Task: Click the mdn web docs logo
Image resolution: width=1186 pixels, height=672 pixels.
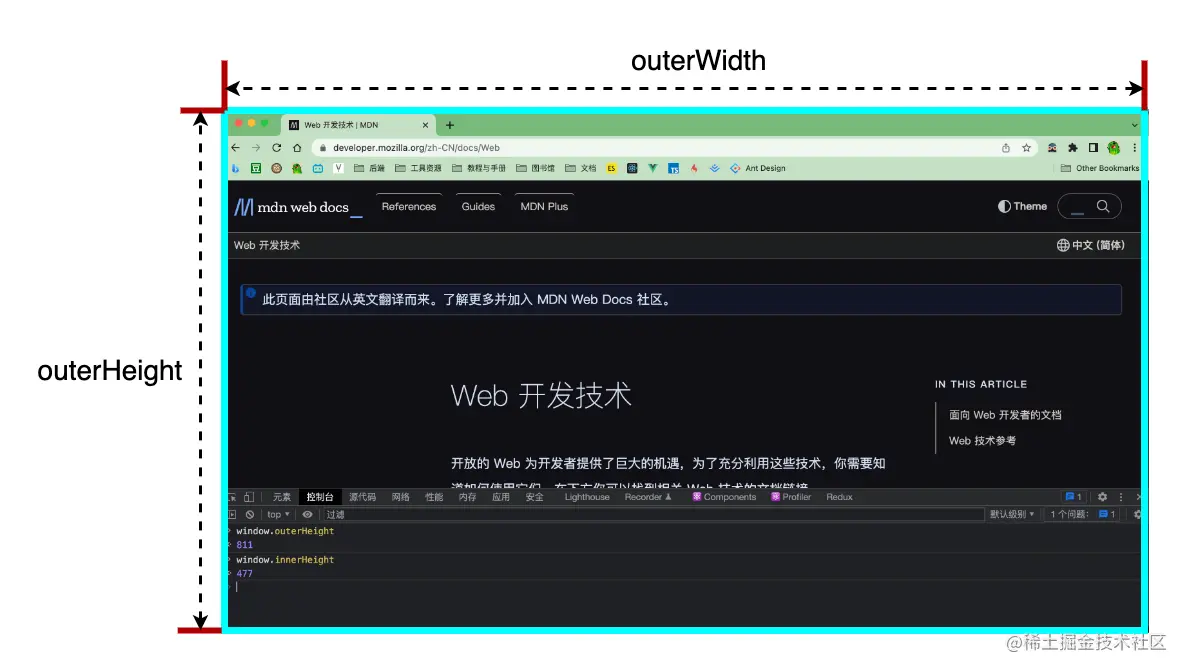Action: [298, 207]
